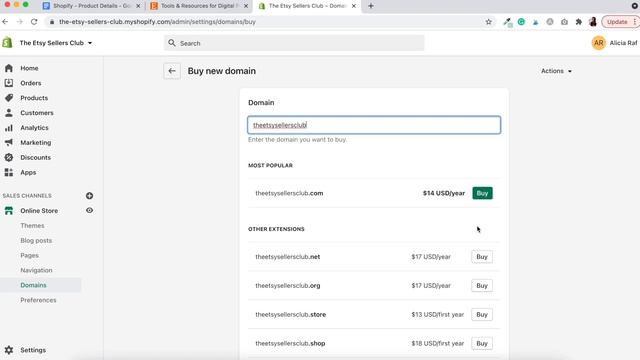Open Marketing section
The image size is (640, 360).
coord(36,142)
